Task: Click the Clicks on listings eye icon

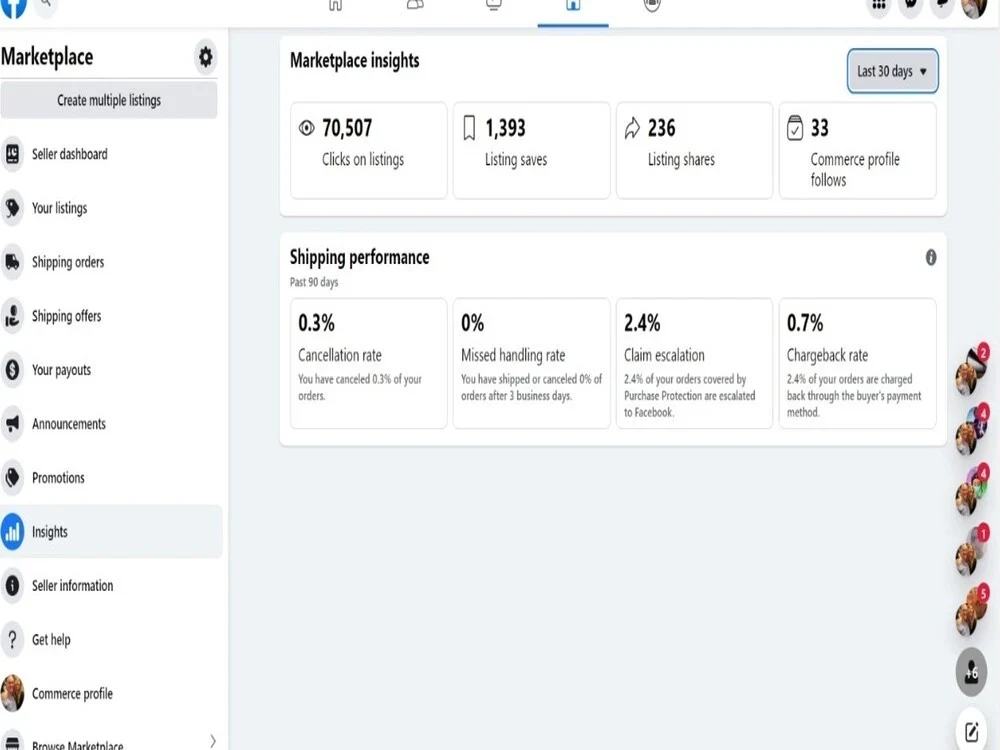Action: click(307, 128)
